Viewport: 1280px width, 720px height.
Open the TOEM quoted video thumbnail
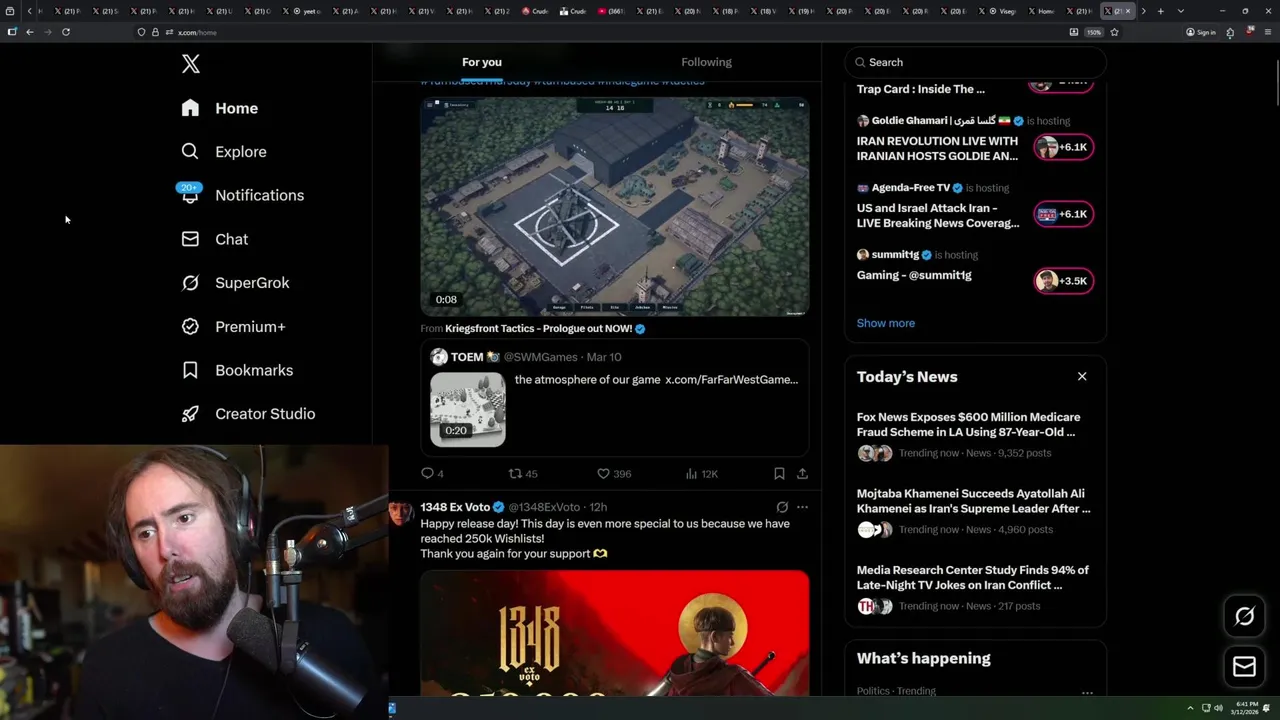[468, 409]
